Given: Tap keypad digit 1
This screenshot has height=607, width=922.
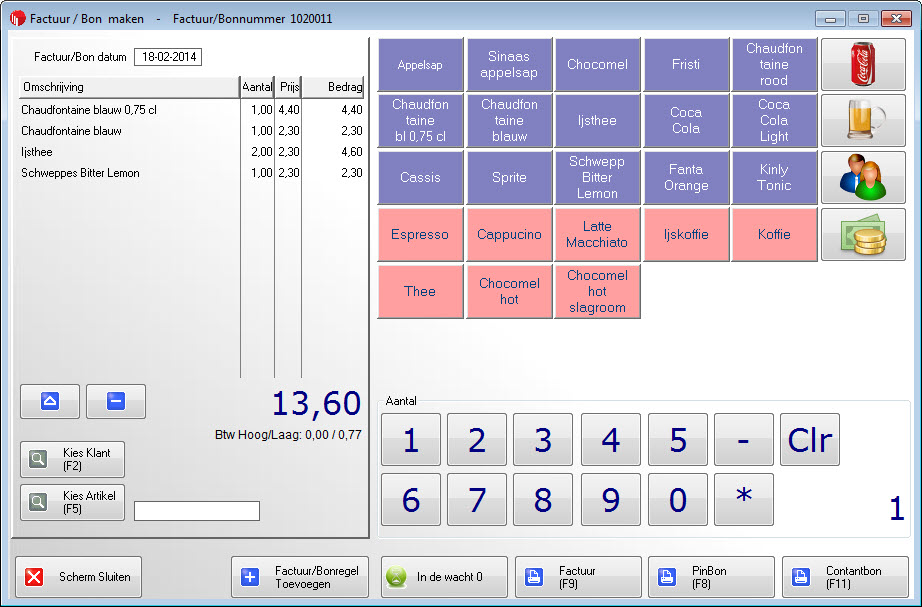Looking at the screenshot, I should [410, 439].
